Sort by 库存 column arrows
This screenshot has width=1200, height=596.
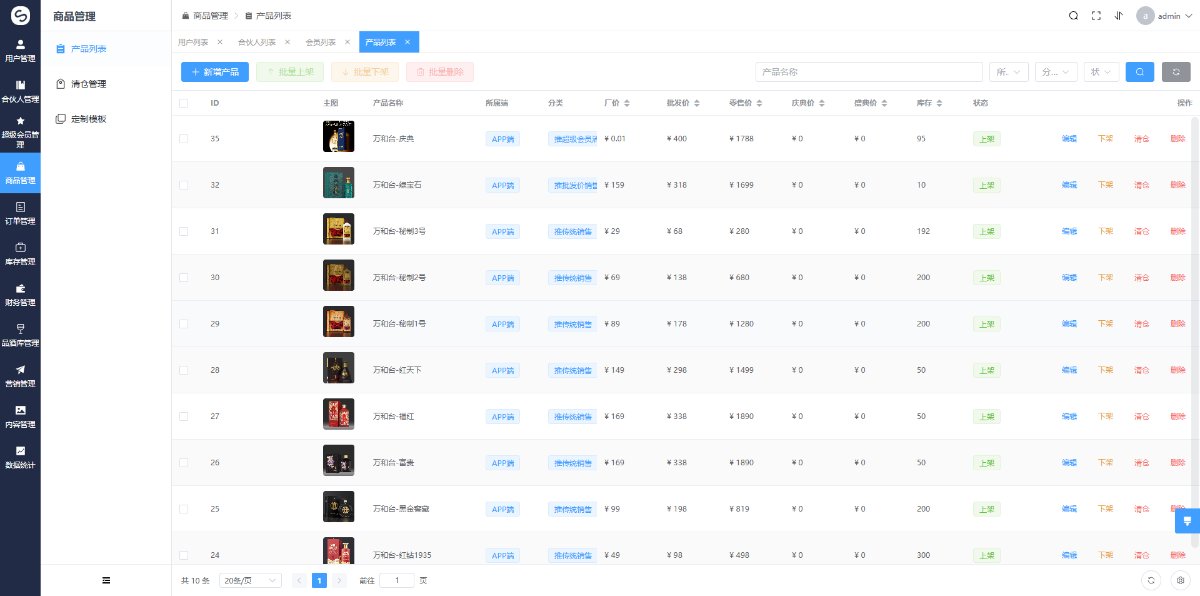[940, 103]
